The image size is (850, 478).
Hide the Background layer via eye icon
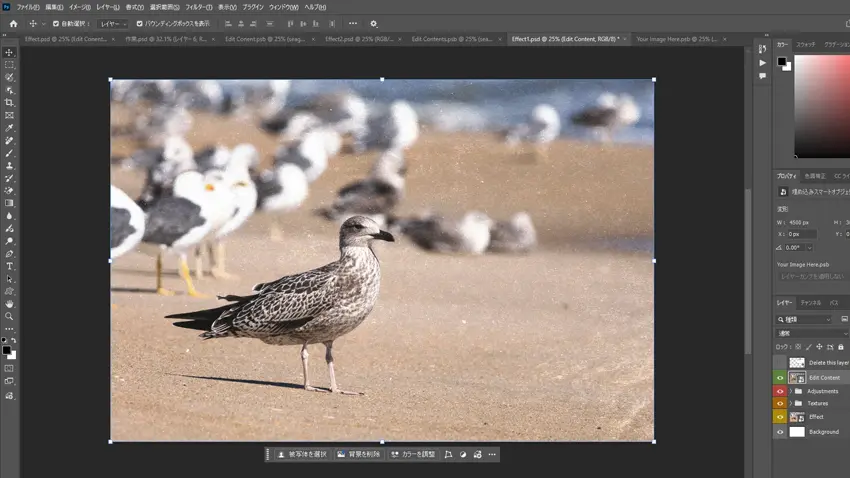[x=780, y=432]
